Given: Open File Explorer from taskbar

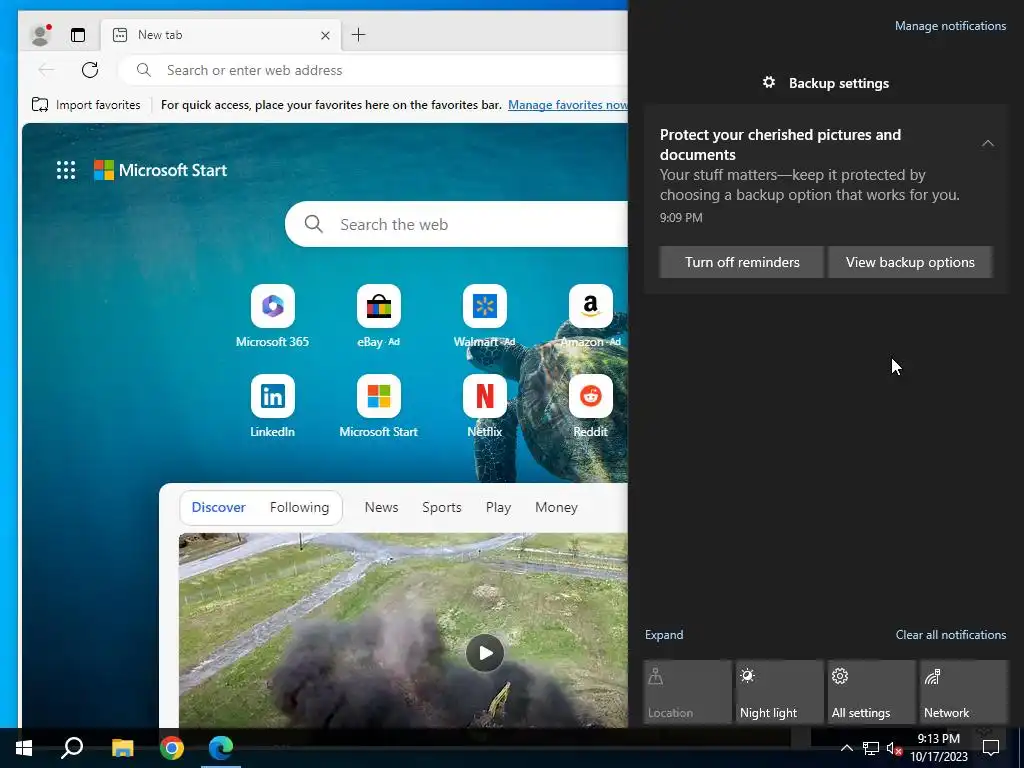Looking at the screenshot, I should [x=122, y=748].
